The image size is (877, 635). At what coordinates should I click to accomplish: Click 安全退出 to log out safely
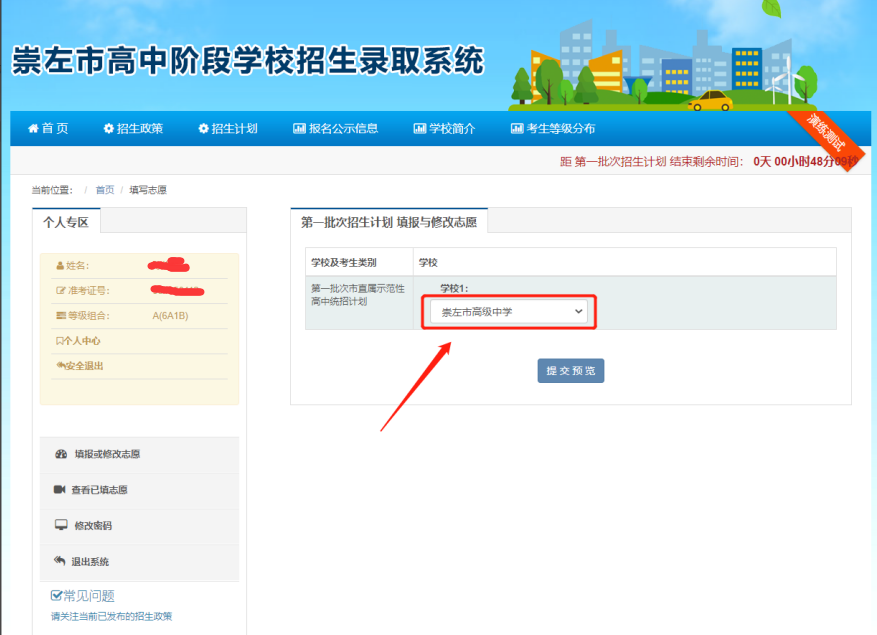click(82, 366)
